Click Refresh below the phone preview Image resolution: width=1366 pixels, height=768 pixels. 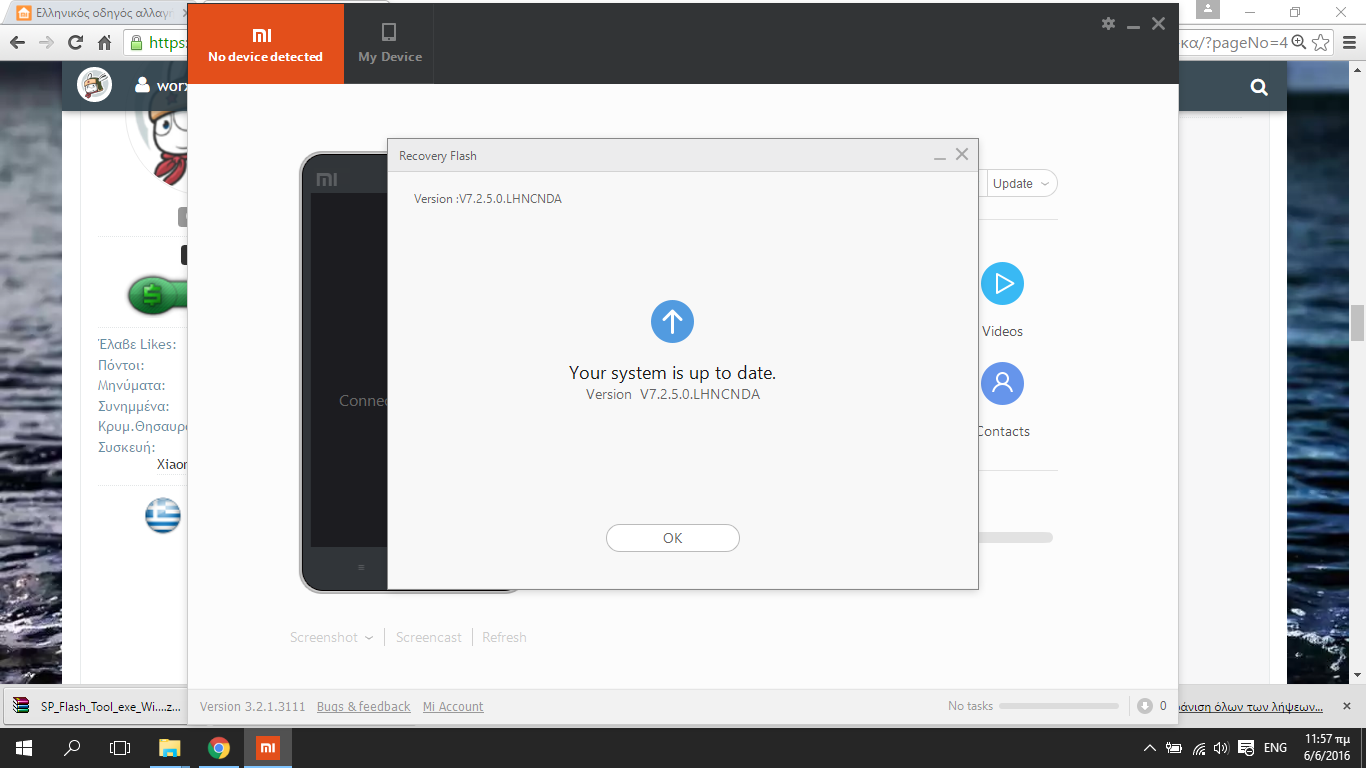pyautogui.click(x=504, y=637)
